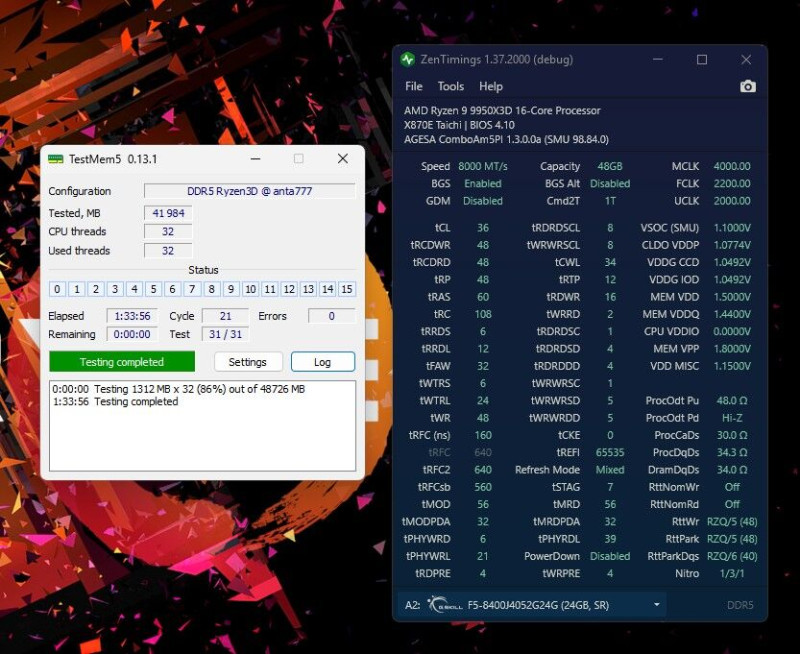Select thread status box 14
Screen dimensions: 800x654
point(328,289)
